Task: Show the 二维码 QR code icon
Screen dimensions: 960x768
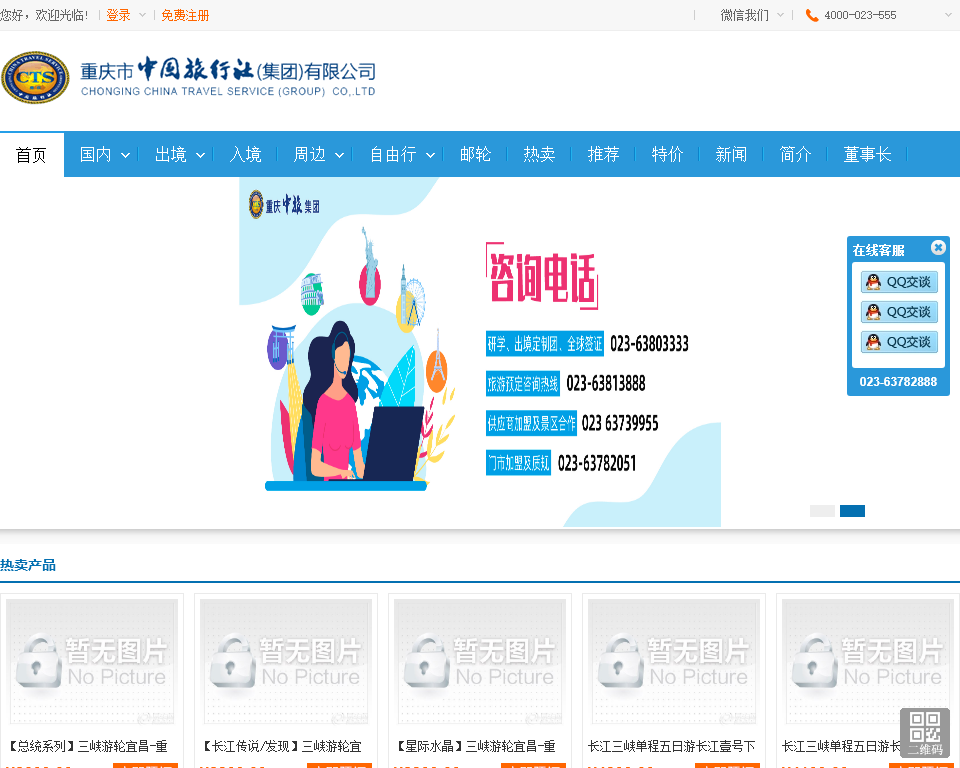Action: coord(925,733)
